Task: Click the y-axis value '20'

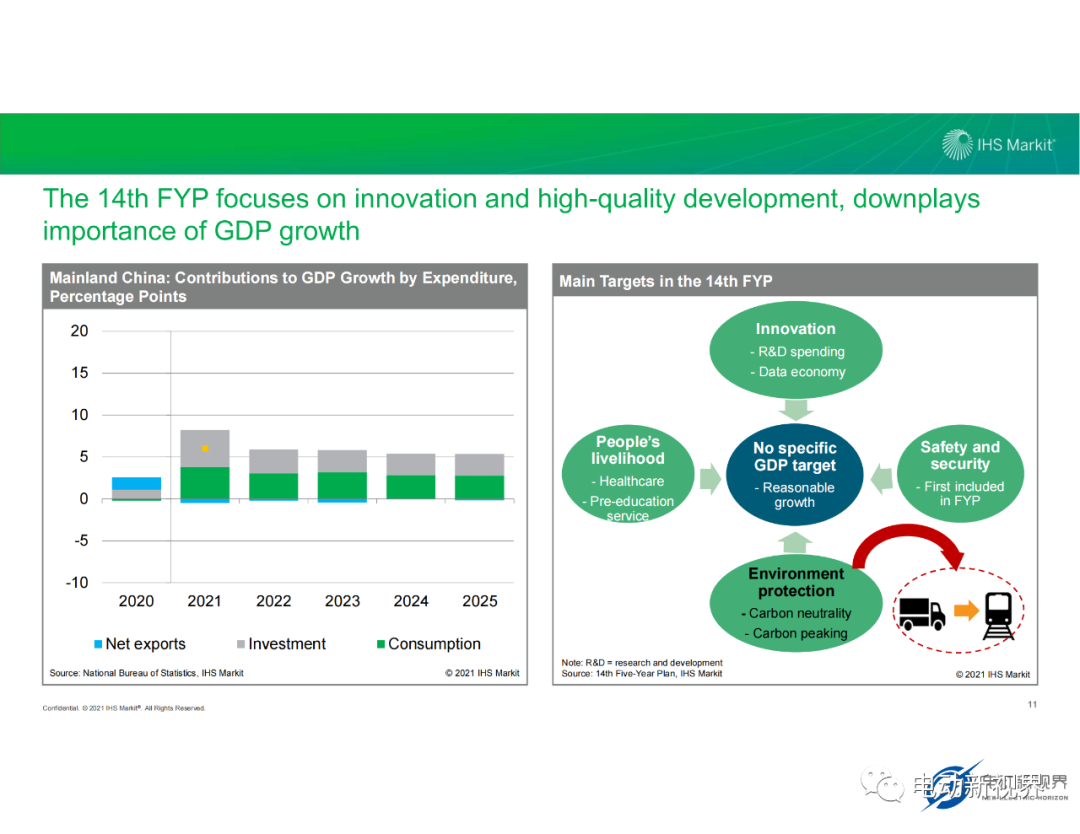Action: point(79,331)
